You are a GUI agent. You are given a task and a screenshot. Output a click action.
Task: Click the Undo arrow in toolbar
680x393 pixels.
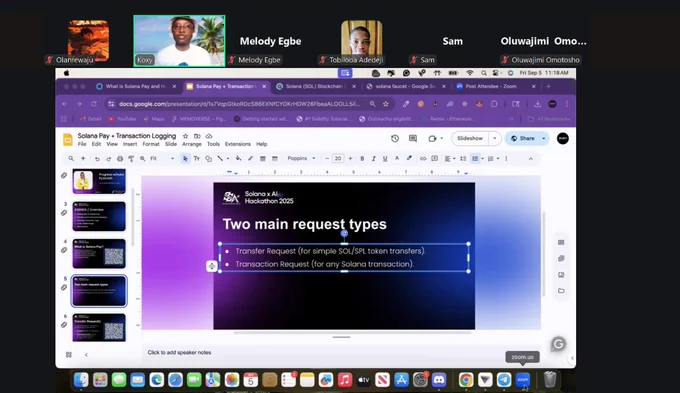pyautogui.click(x=97, y=159)
